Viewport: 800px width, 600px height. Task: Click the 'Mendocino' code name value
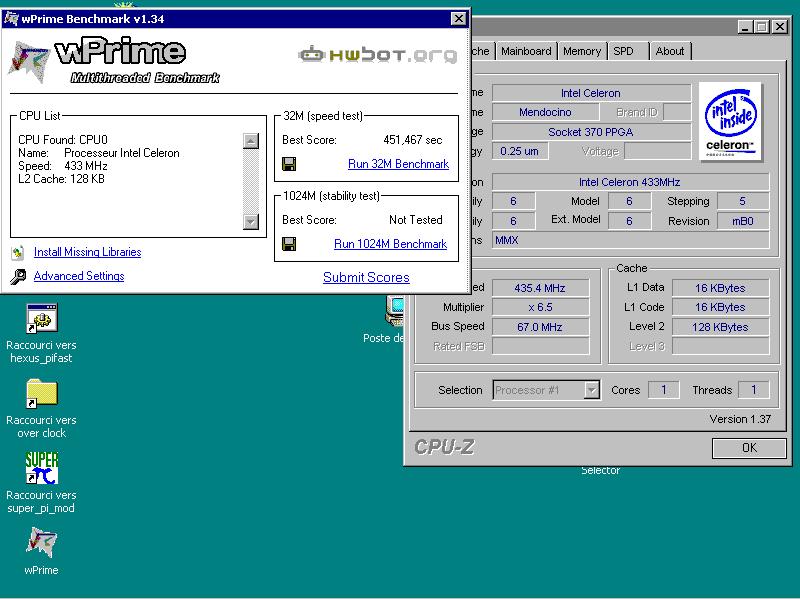click(545, 112)
